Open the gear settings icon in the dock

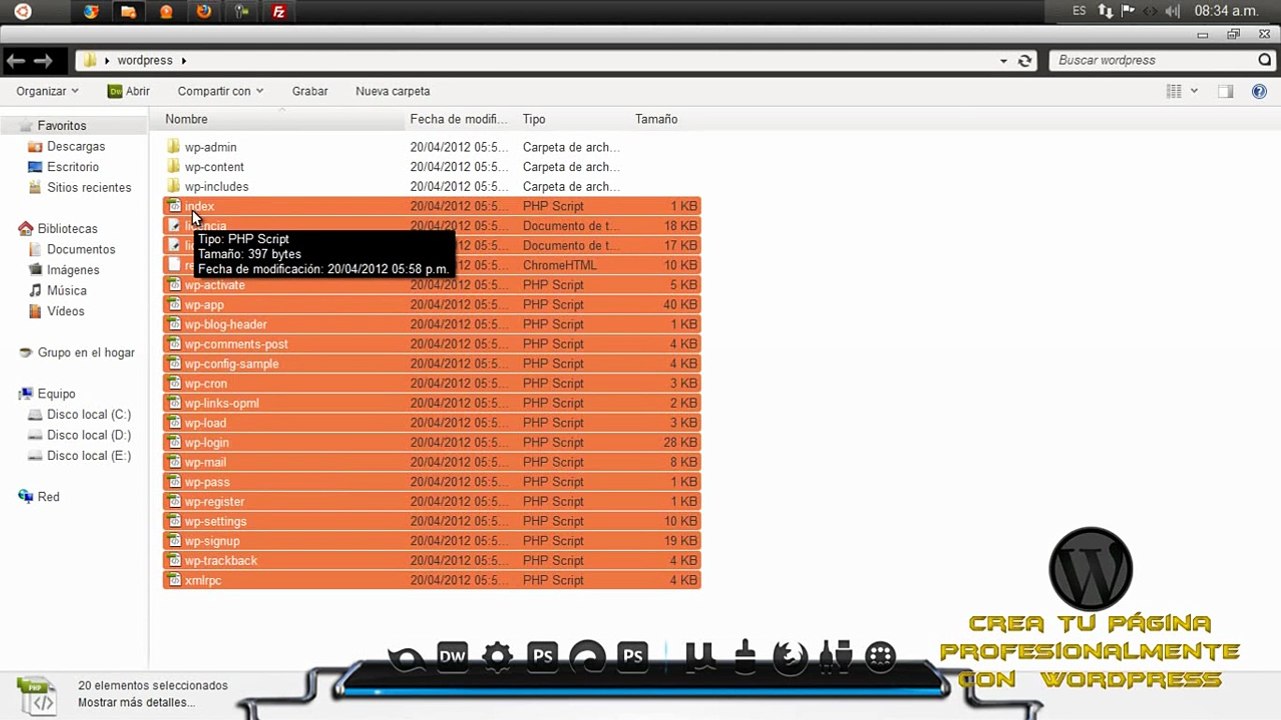(x=497, y=657)
